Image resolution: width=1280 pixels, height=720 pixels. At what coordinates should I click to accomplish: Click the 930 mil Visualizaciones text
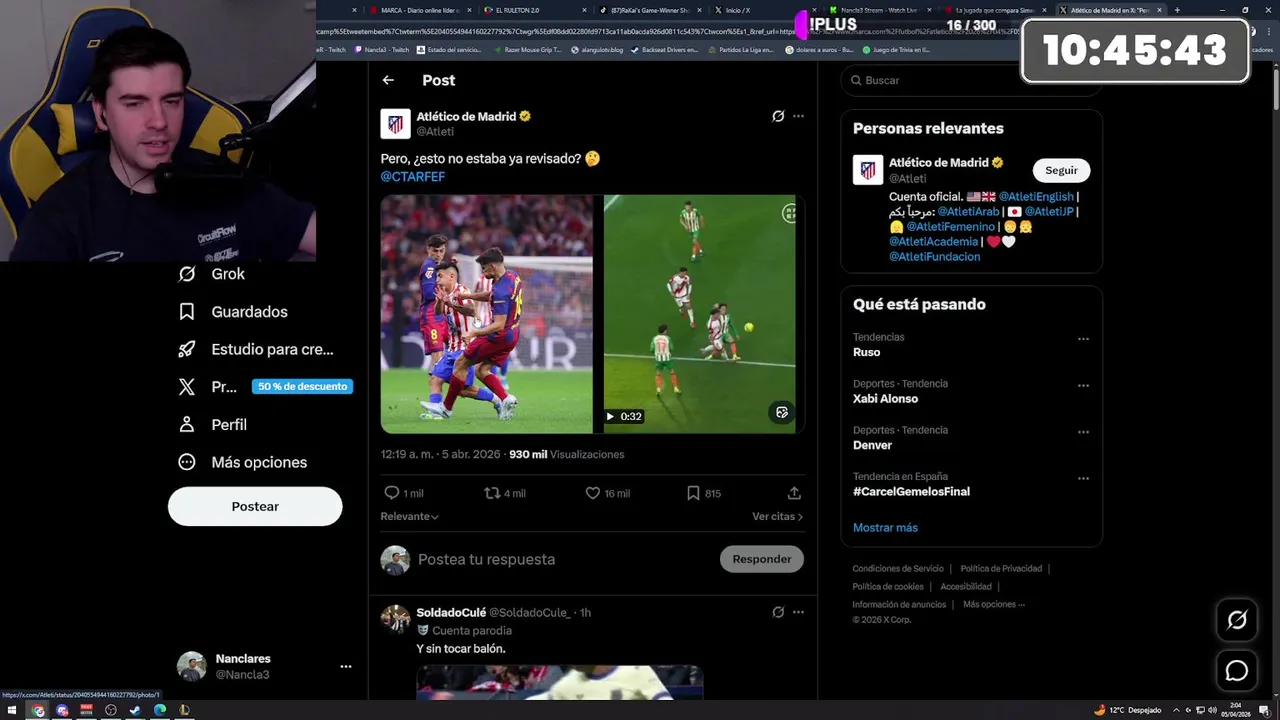coord(567,454)
